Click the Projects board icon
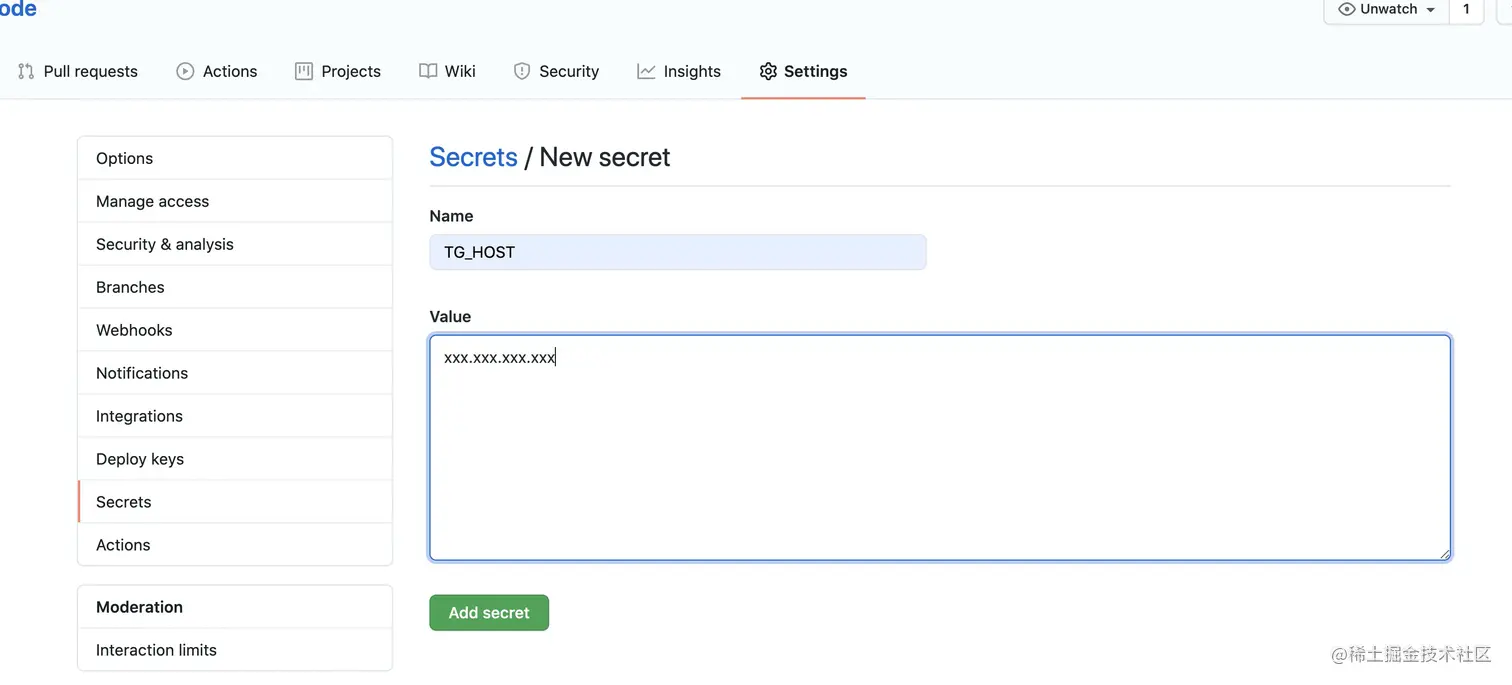The image size is (1512, 685). (x=304, y=71)
